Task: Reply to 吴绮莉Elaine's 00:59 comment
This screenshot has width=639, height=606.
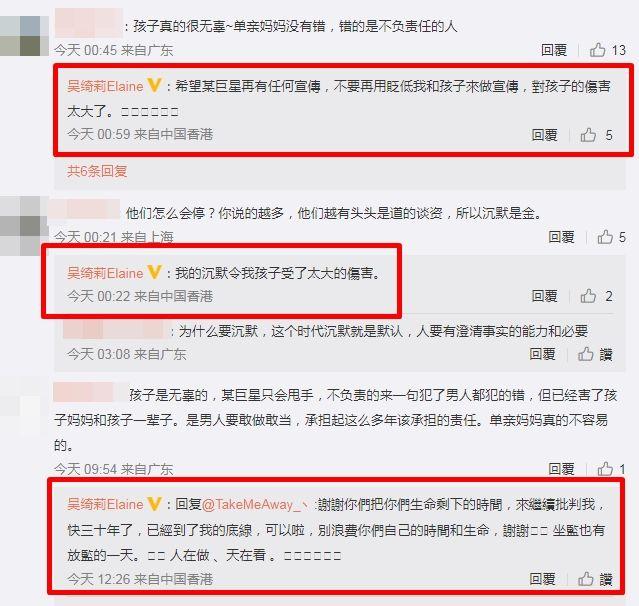Action: click(x=544, y=135)
